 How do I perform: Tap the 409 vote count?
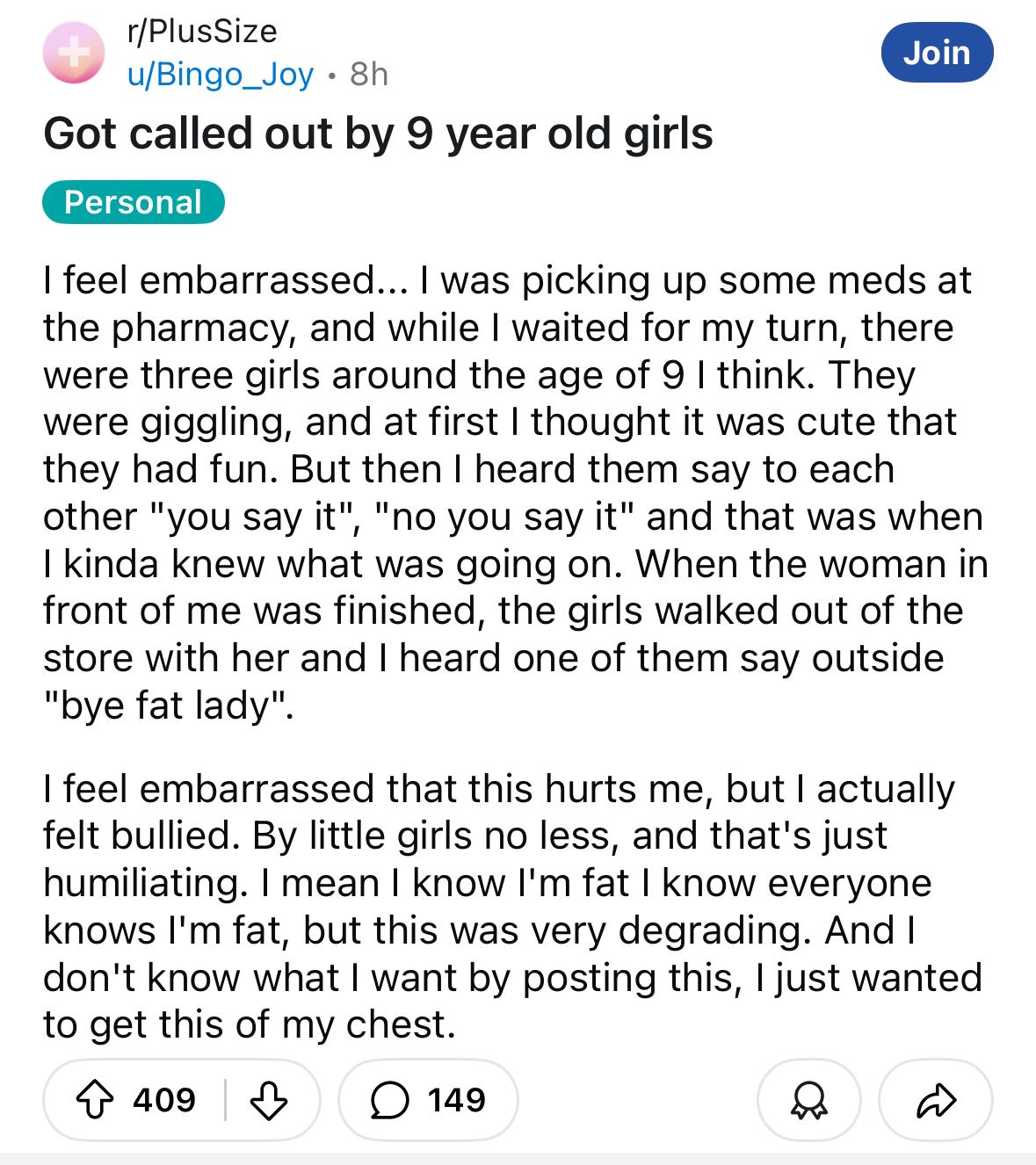[164, 1100]
